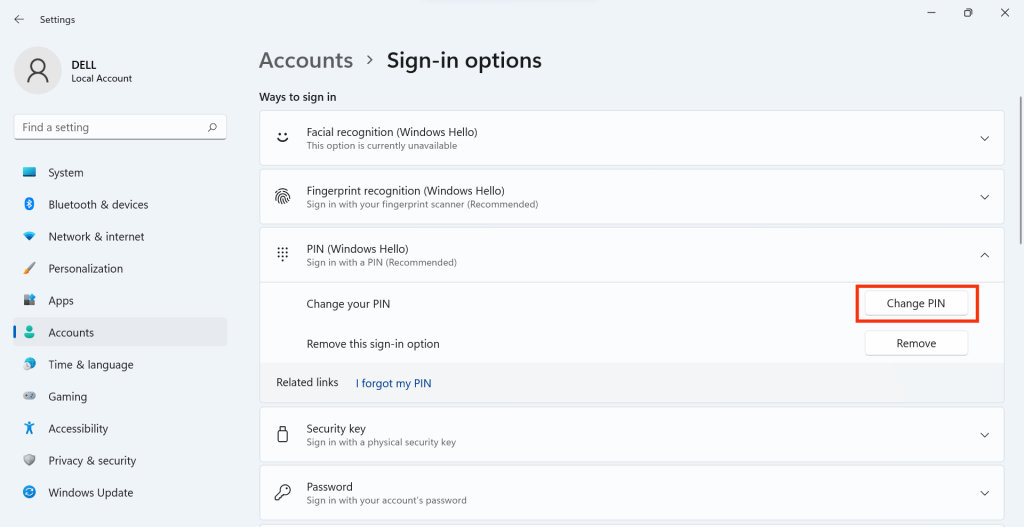Collapse PIN (Windows Hello) chevron
Viewport: 1024px width, 527px height.
click(x=985, y=255)
